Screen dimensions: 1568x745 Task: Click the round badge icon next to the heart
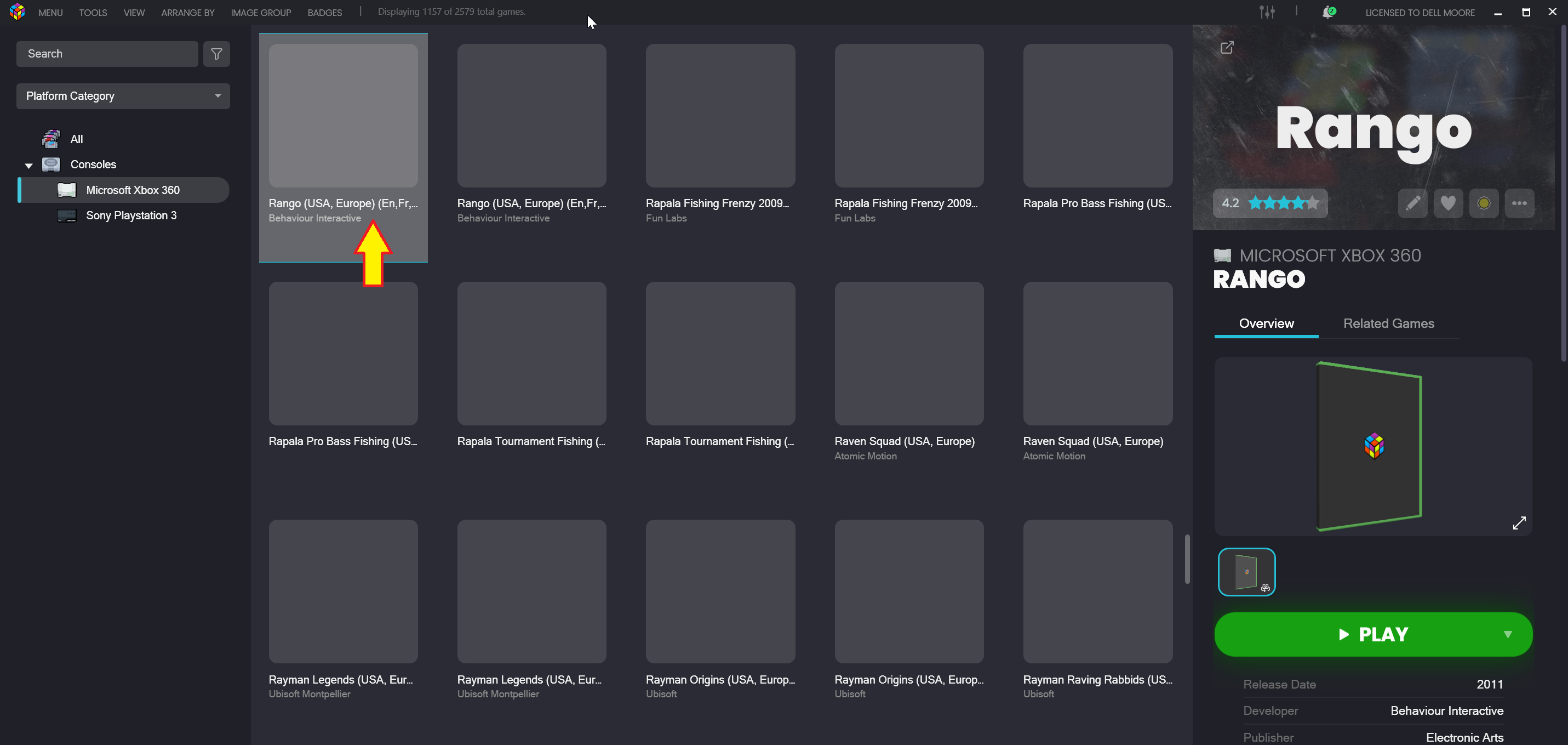pyautogui.click(x=1484, y=203)
